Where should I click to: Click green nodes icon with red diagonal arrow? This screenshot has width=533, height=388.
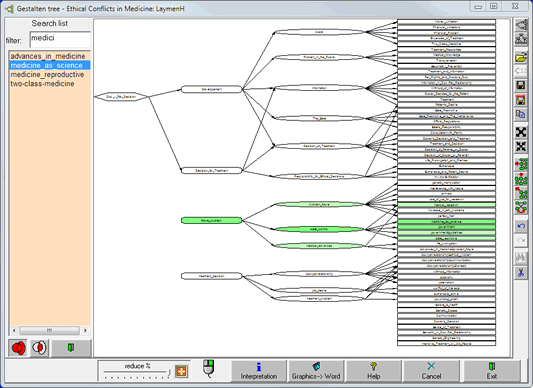tap(520, 193)
